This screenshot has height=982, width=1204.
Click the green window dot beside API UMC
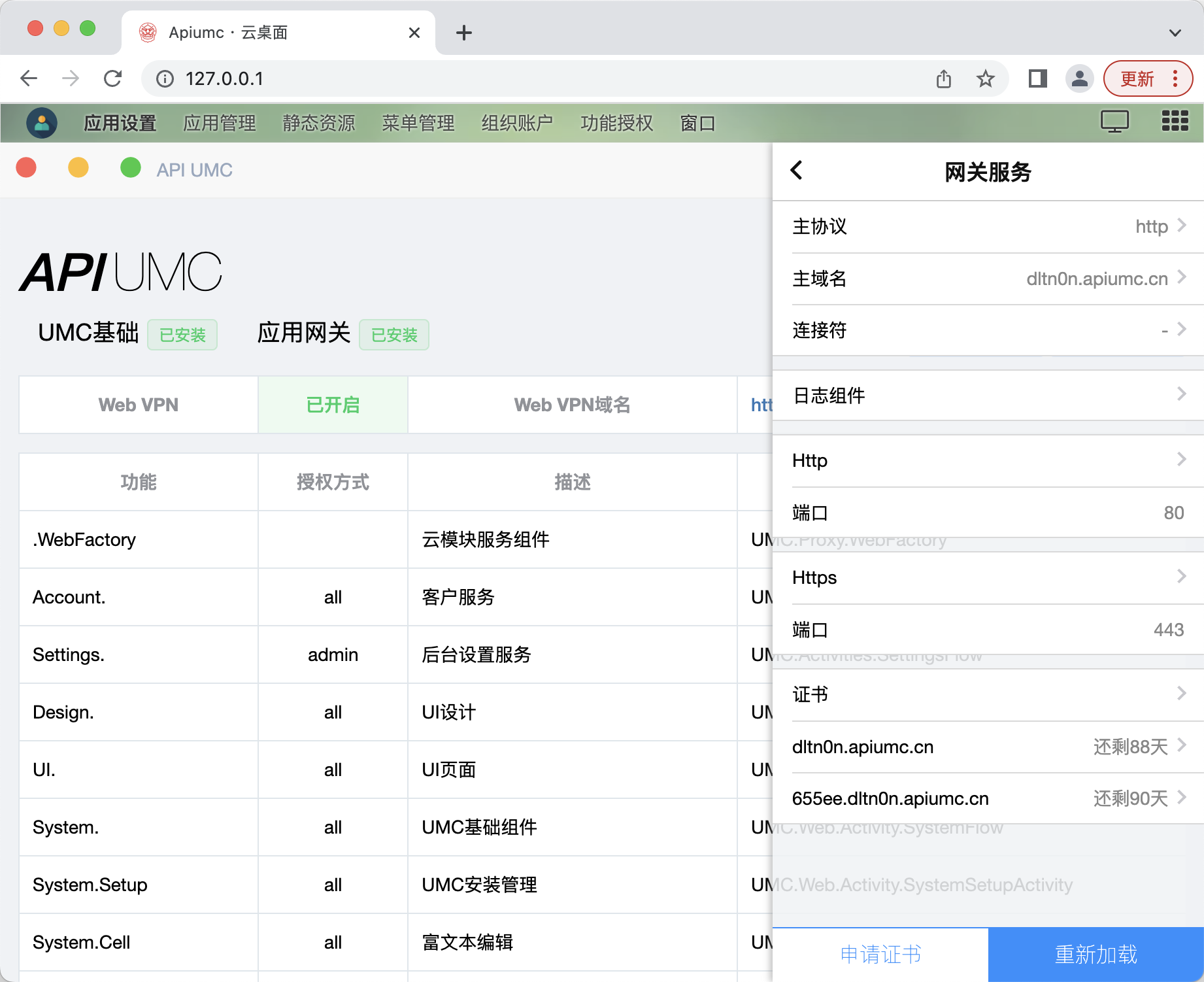tap(131, 168)
